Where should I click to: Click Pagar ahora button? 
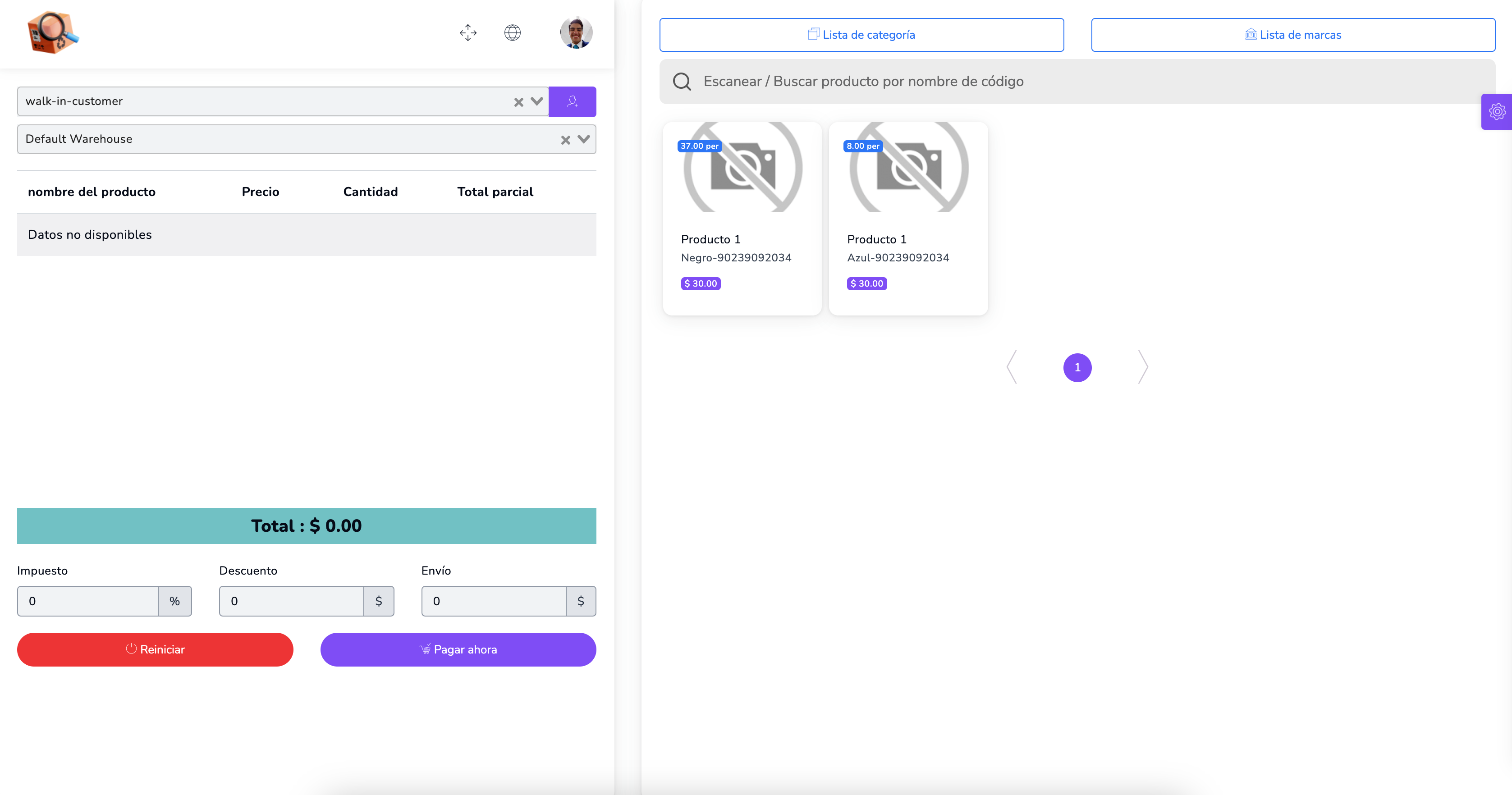pyautogui.click(x=458, y=649)
